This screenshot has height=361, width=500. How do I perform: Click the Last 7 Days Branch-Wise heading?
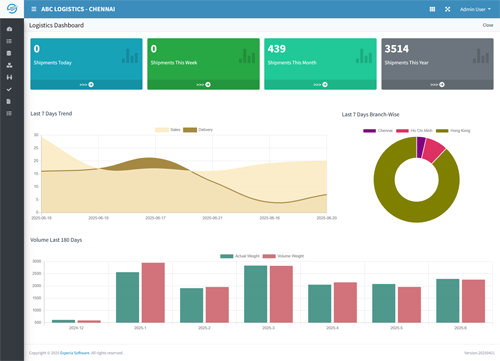coord(370,115)
